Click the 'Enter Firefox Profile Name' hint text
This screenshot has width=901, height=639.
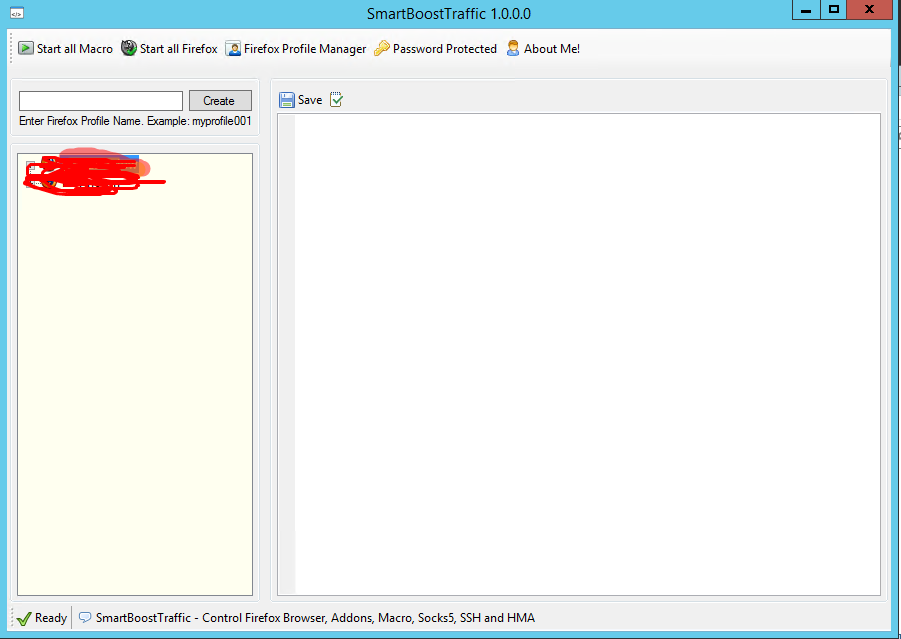pyautogui.click(x=135, y=121)
